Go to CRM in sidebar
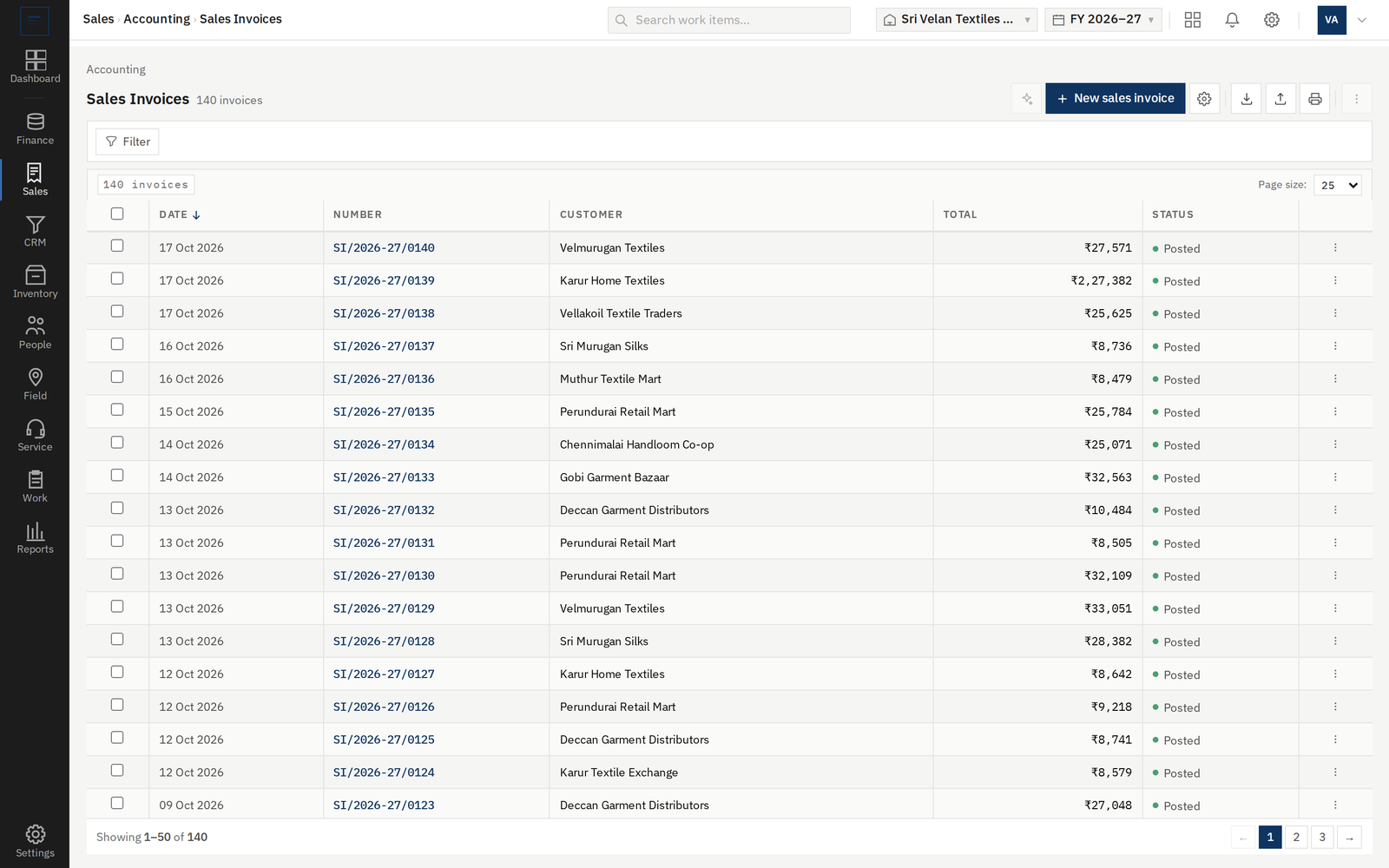The height and width of the screenshot is (868, 1389). (x=35, y=232)
